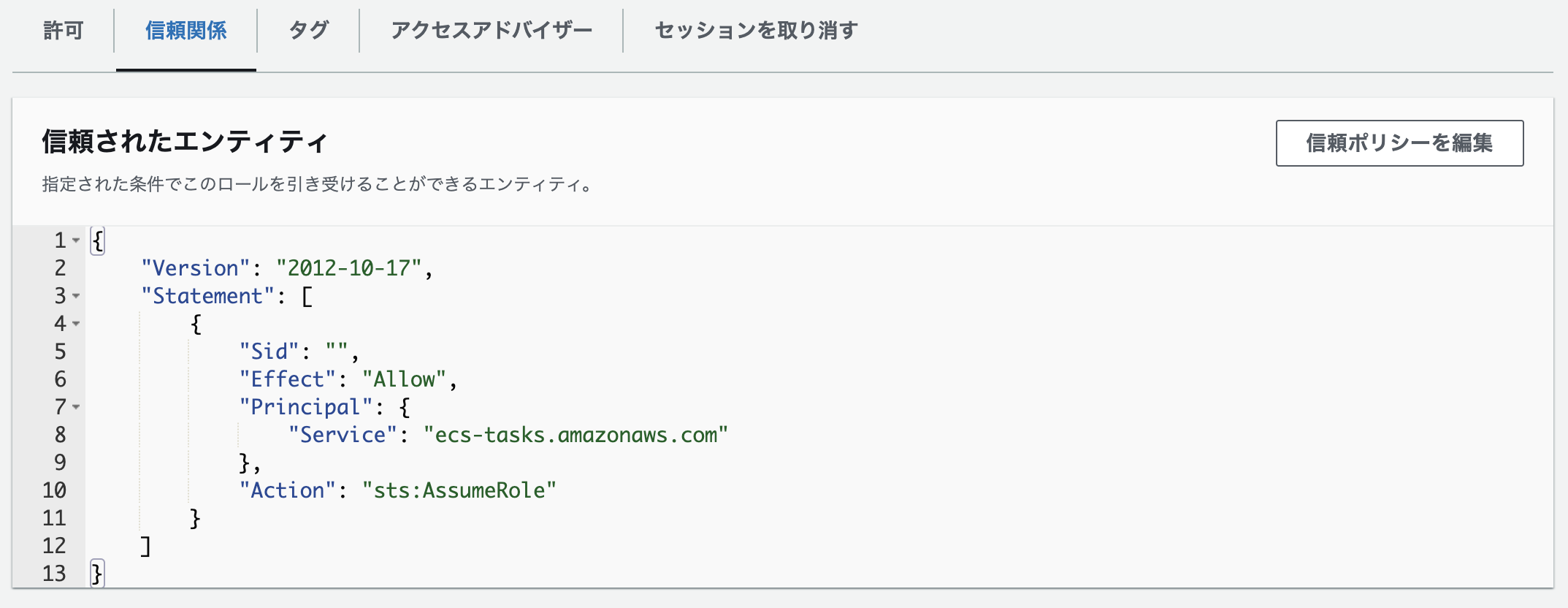Click the sts:AssumeRole action value
Image resolution: width=1568 pixels, height=608 pixels.
(x=460, y=490)
